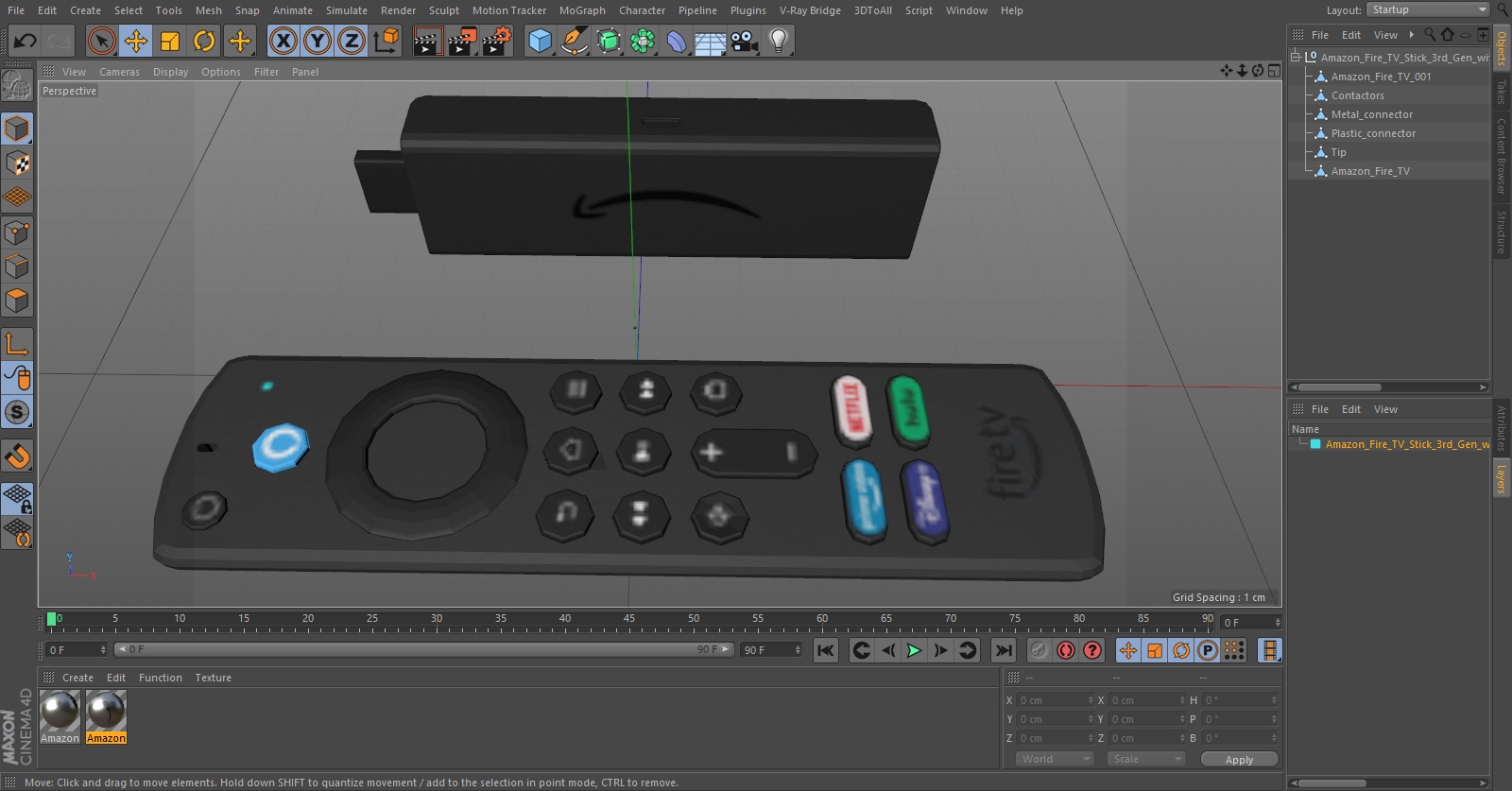Step to the next frame
The width and height of the screenshot is (1512, 791).
(x=940, y=650)
